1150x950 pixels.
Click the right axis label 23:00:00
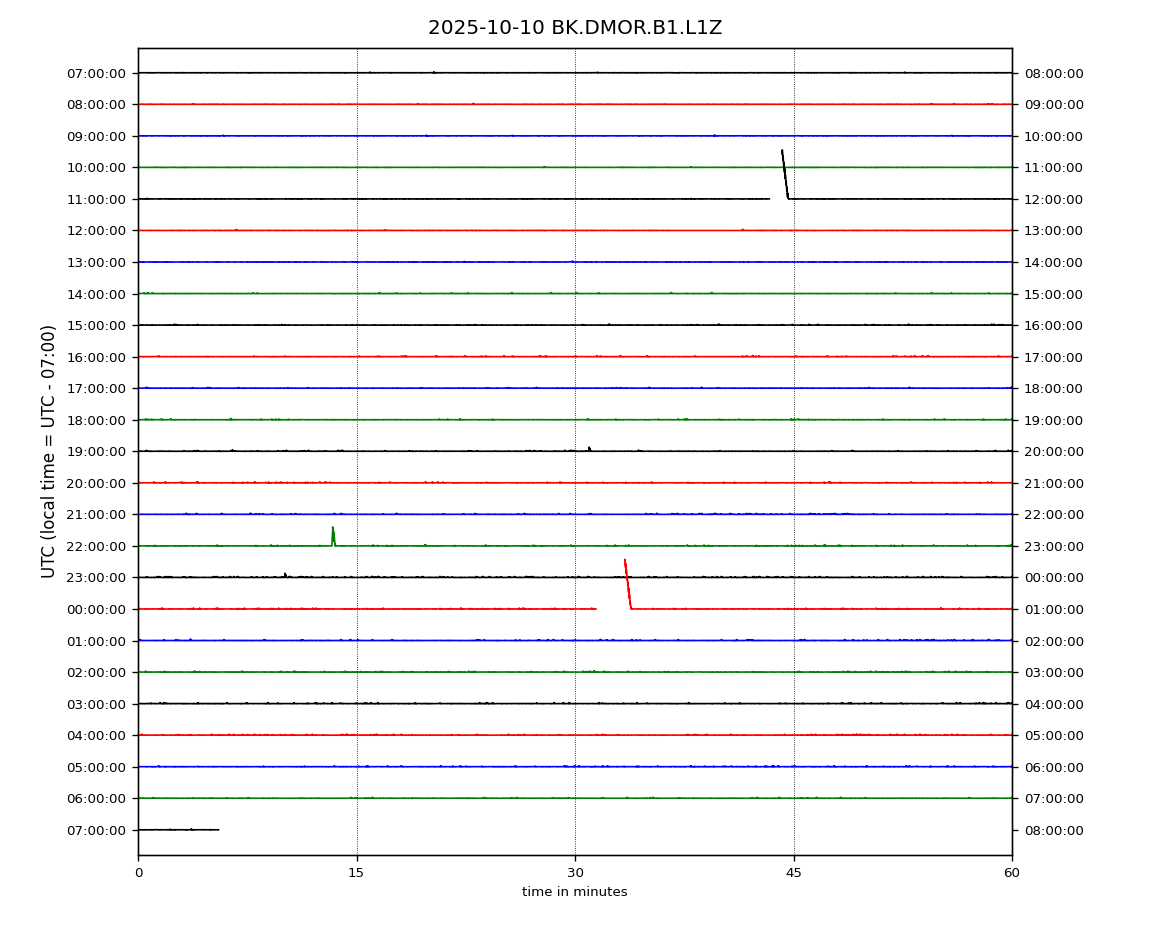[x=1053, y=546]
